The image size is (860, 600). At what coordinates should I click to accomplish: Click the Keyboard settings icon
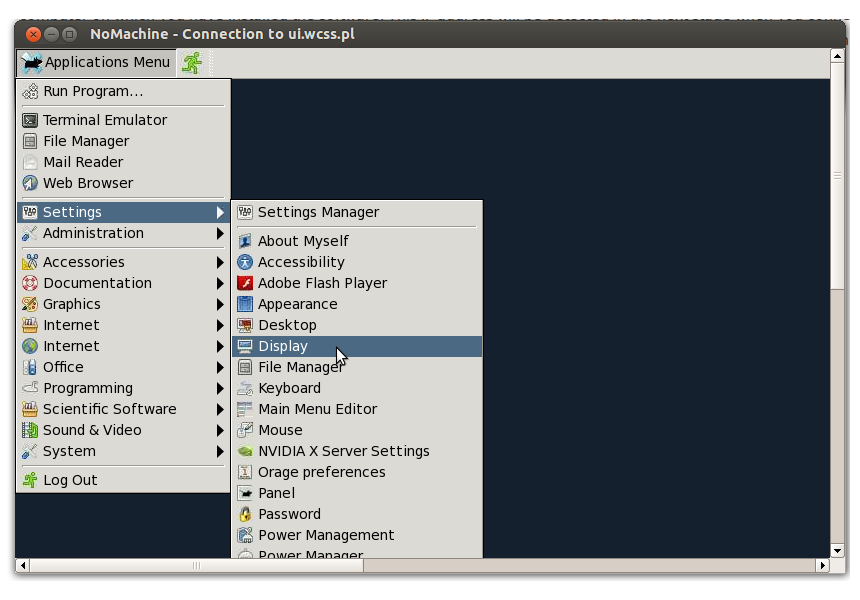[x=245, y=388]
